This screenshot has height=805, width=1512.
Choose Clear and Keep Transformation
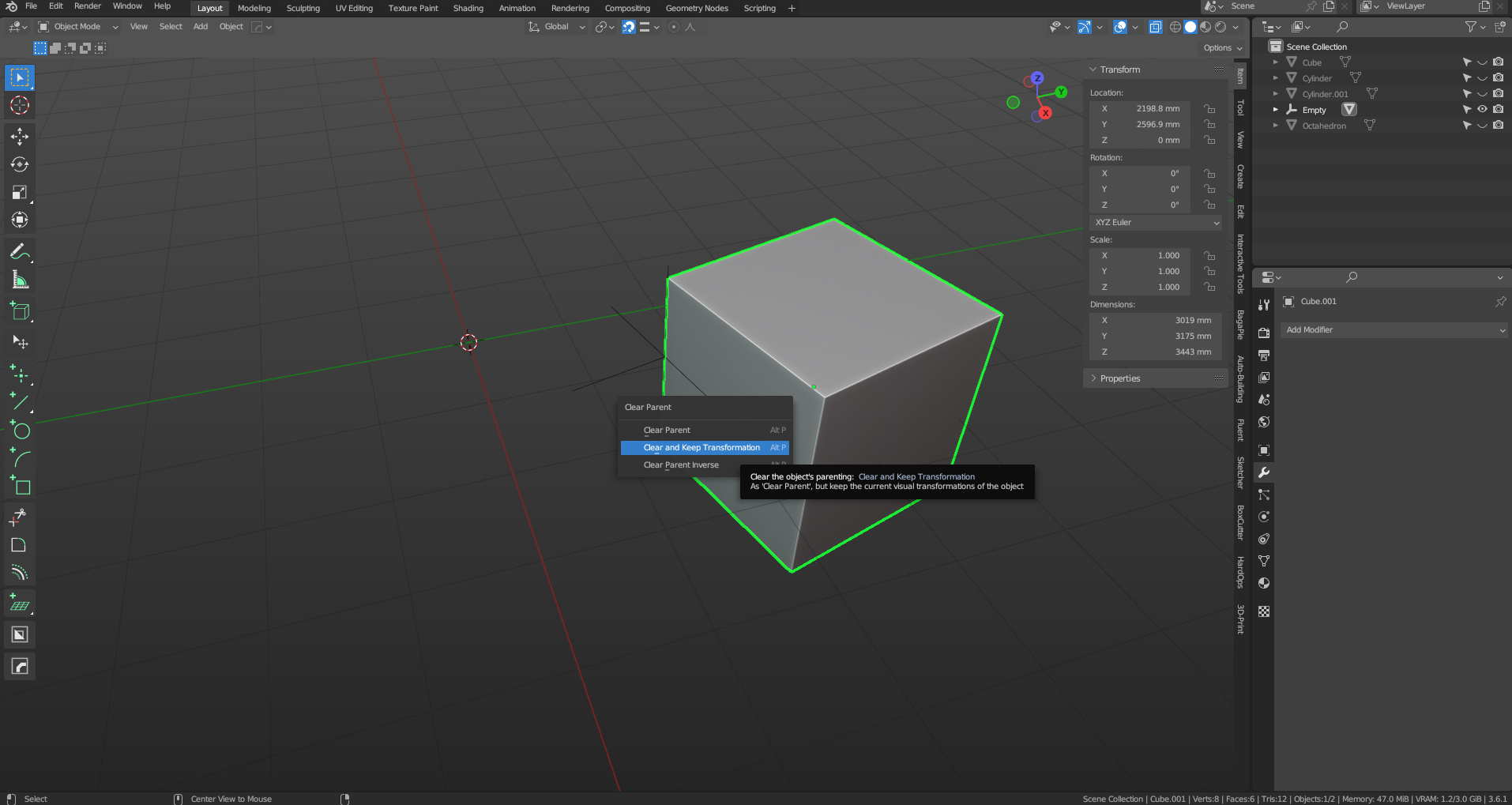click(x=702, y=448)
